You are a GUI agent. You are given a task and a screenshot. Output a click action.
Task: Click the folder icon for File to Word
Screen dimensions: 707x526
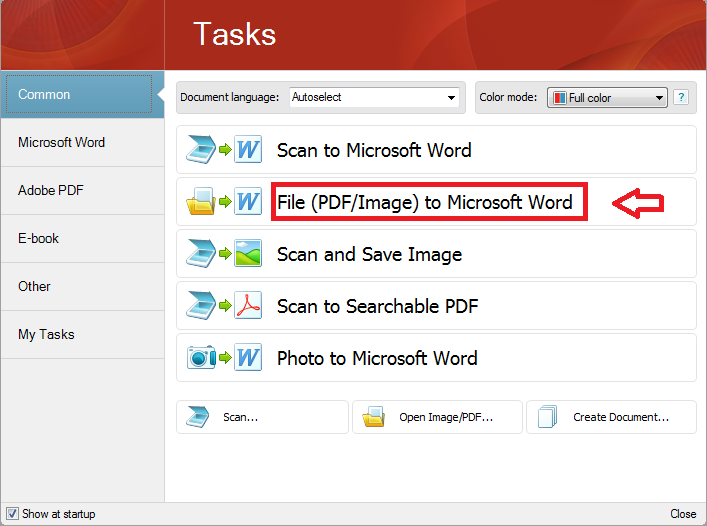200,203
